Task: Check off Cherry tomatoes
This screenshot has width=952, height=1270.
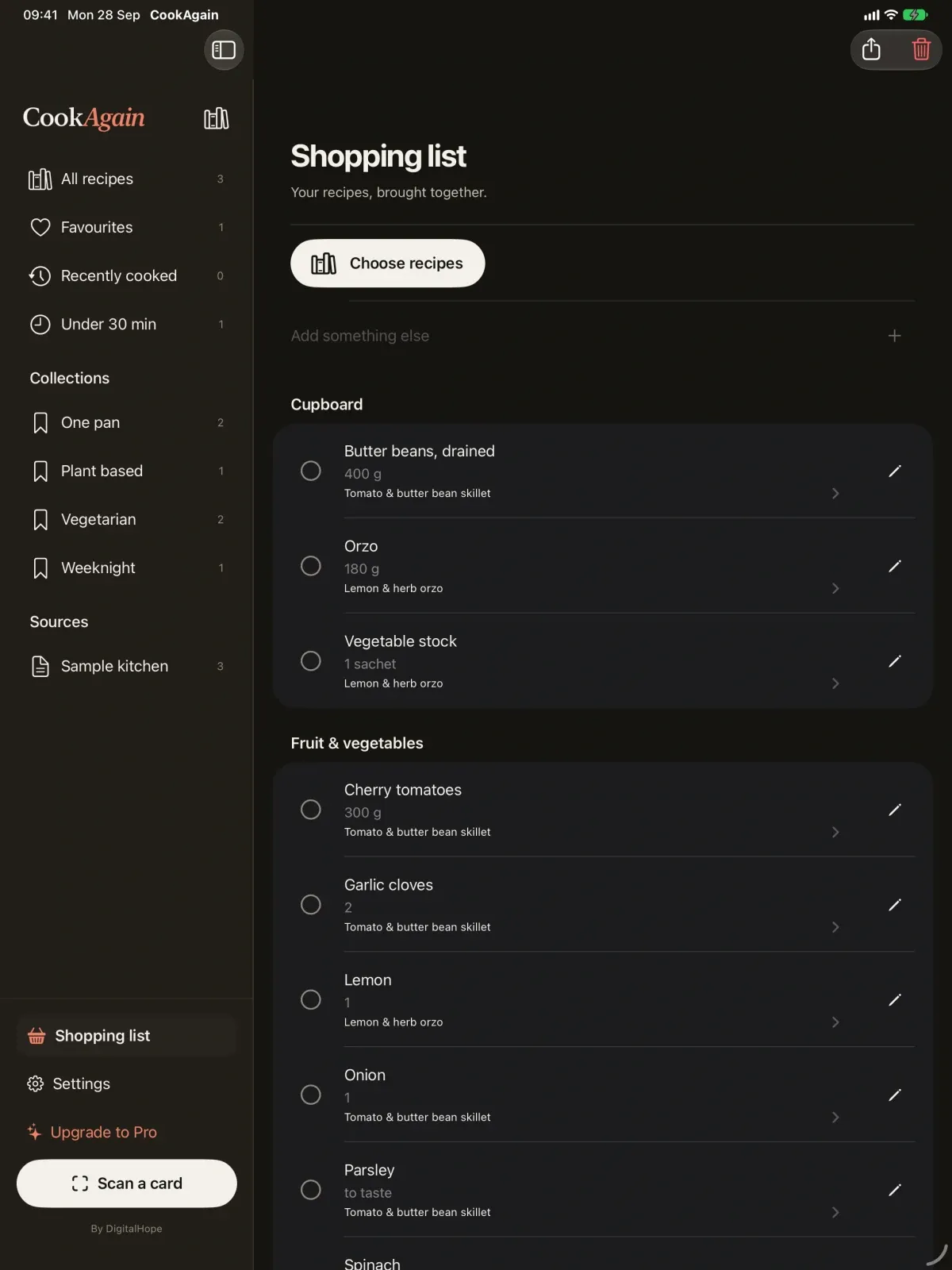Action: (x=311, y=810)
